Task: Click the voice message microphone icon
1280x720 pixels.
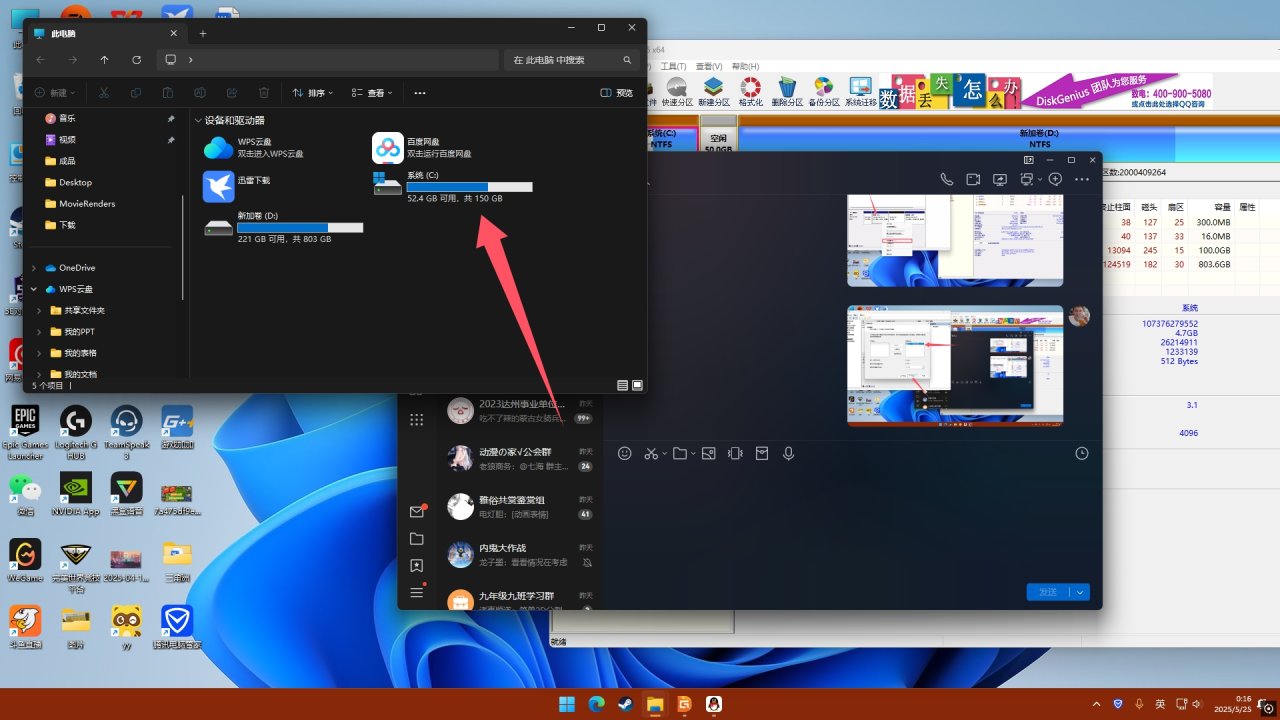Action: (x=788, y=453)
